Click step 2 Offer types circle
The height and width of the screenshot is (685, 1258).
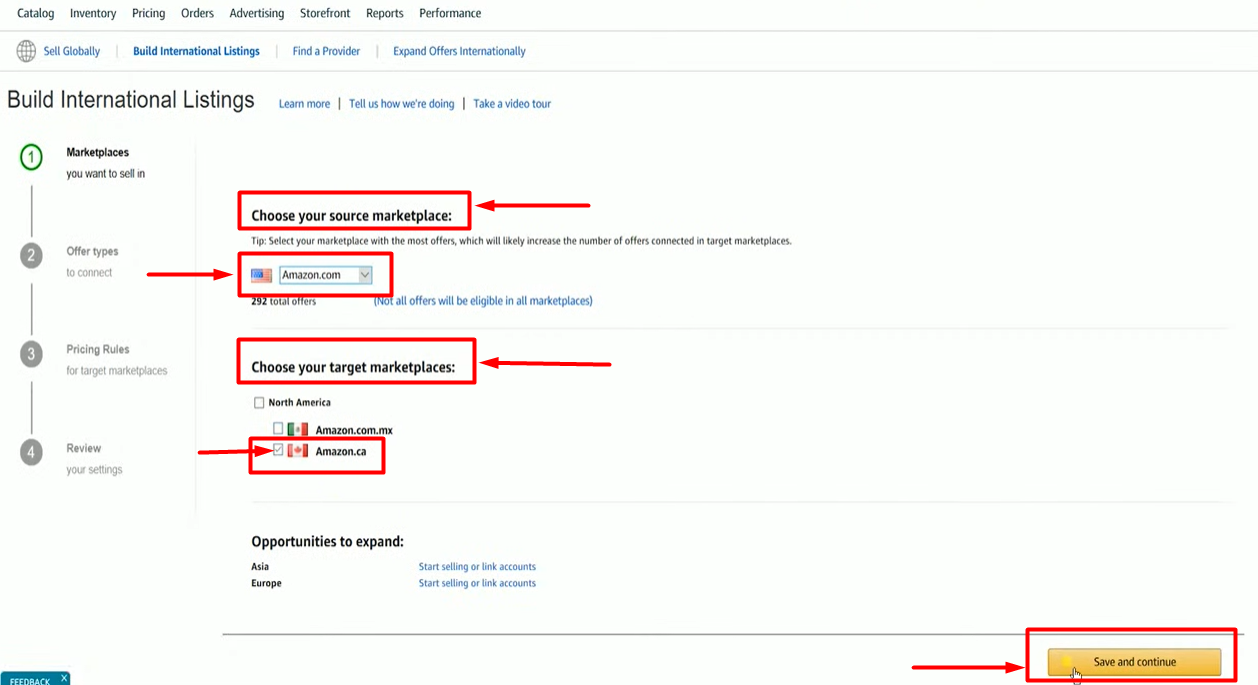tap(31, 256)
